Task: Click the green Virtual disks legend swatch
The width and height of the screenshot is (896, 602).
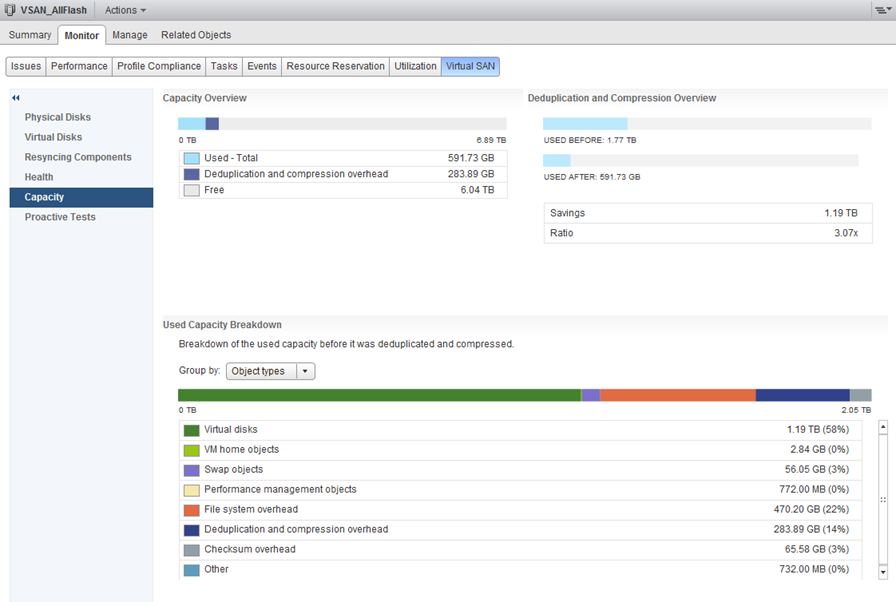Action: tap(192, 430)
